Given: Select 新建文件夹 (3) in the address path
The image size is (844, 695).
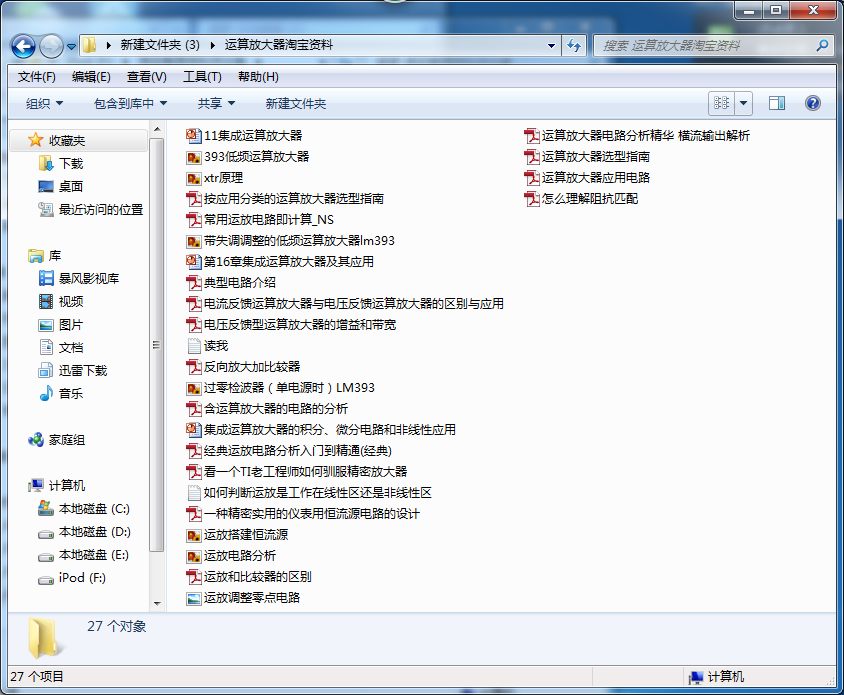Looking at the screenshot, I should [x=160, y=45].
